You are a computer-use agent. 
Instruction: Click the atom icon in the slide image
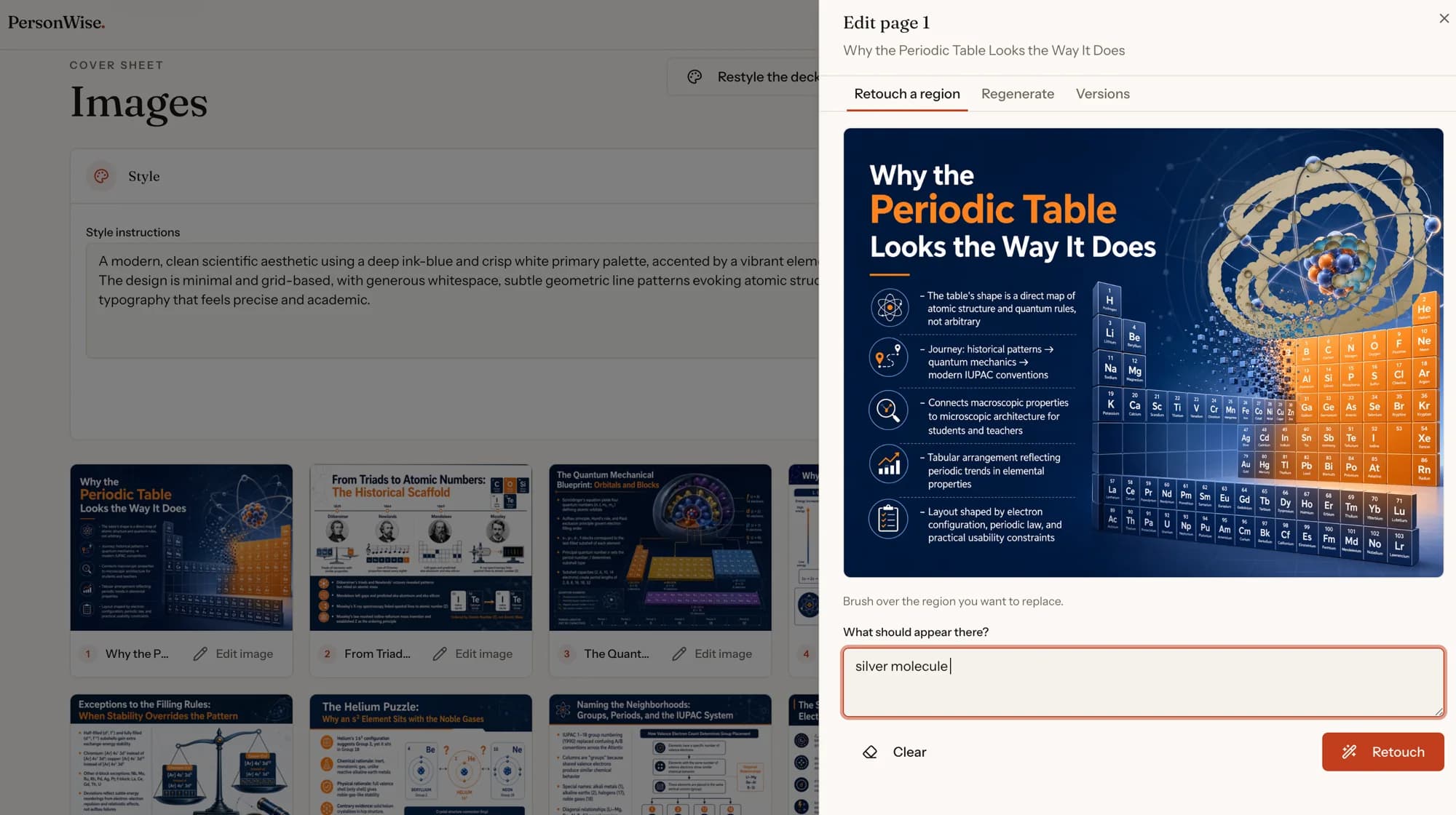pos(889,307)
